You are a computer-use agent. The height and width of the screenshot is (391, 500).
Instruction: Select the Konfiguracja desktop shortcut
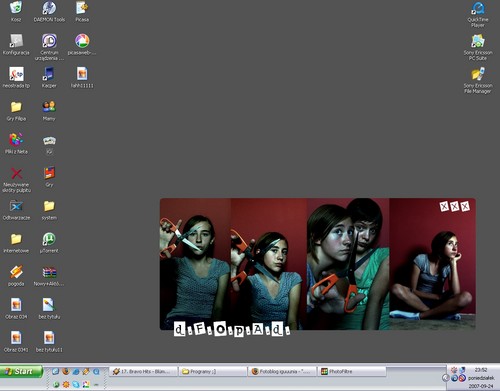point(16,44)
